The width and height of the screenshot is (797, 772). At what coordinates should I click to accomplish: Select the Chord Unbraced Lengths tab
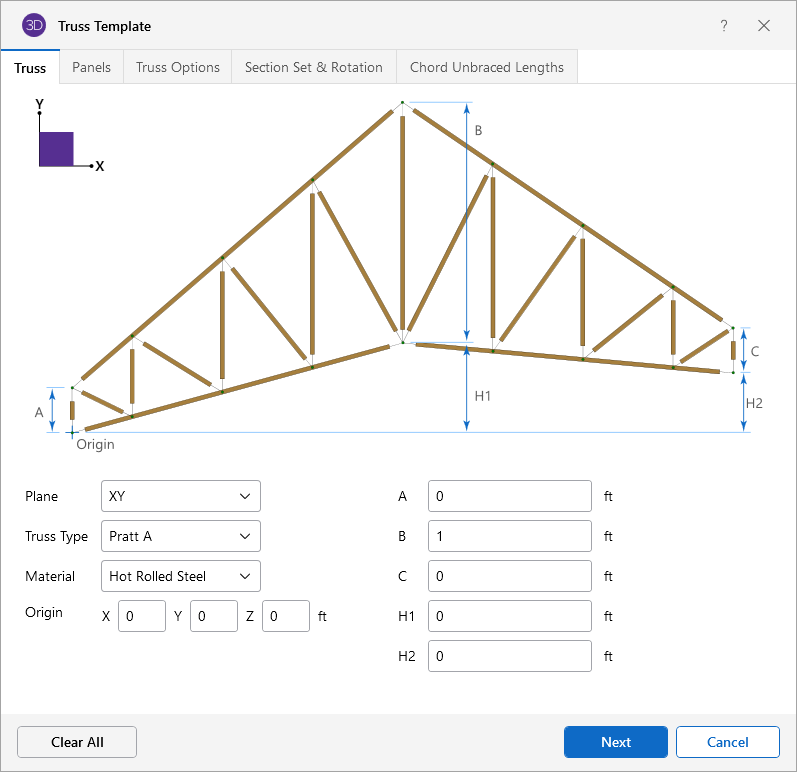[487, 67]
